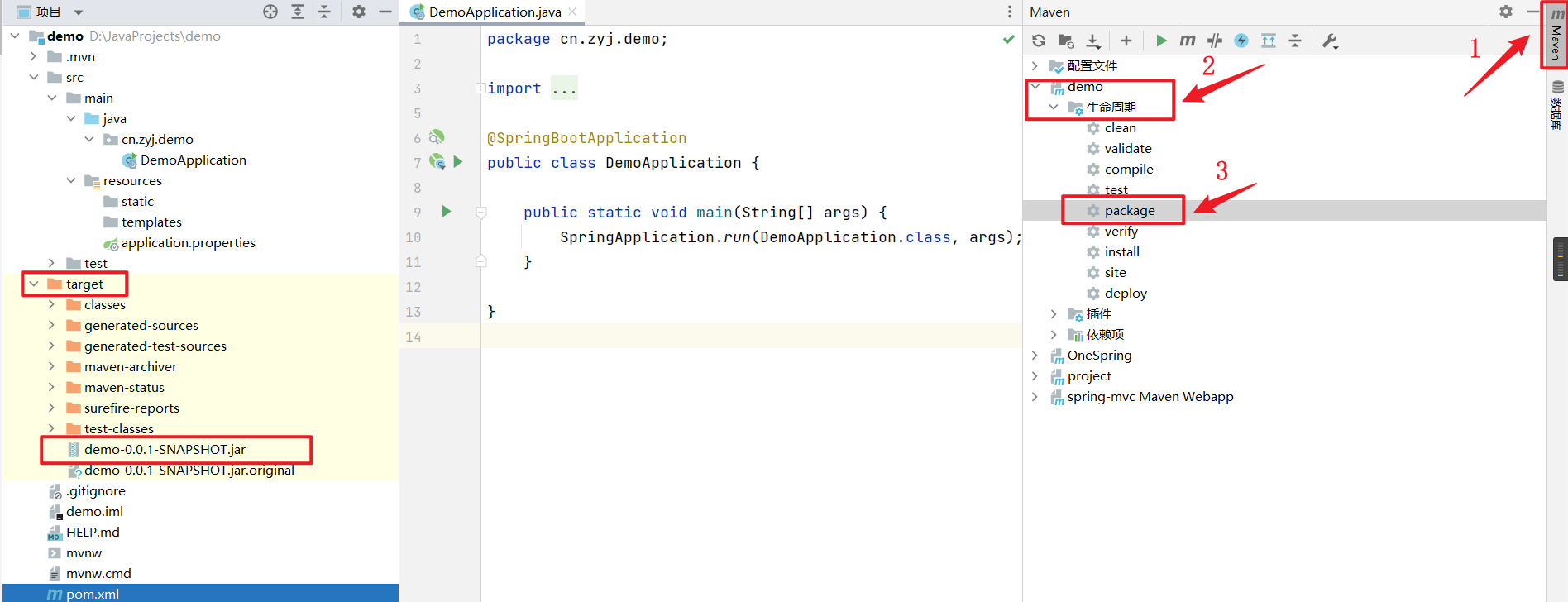Viewport: 1568px width, 602px height.
Task: Click Reload All Maven Projects icon
Action: (1039, 41)
